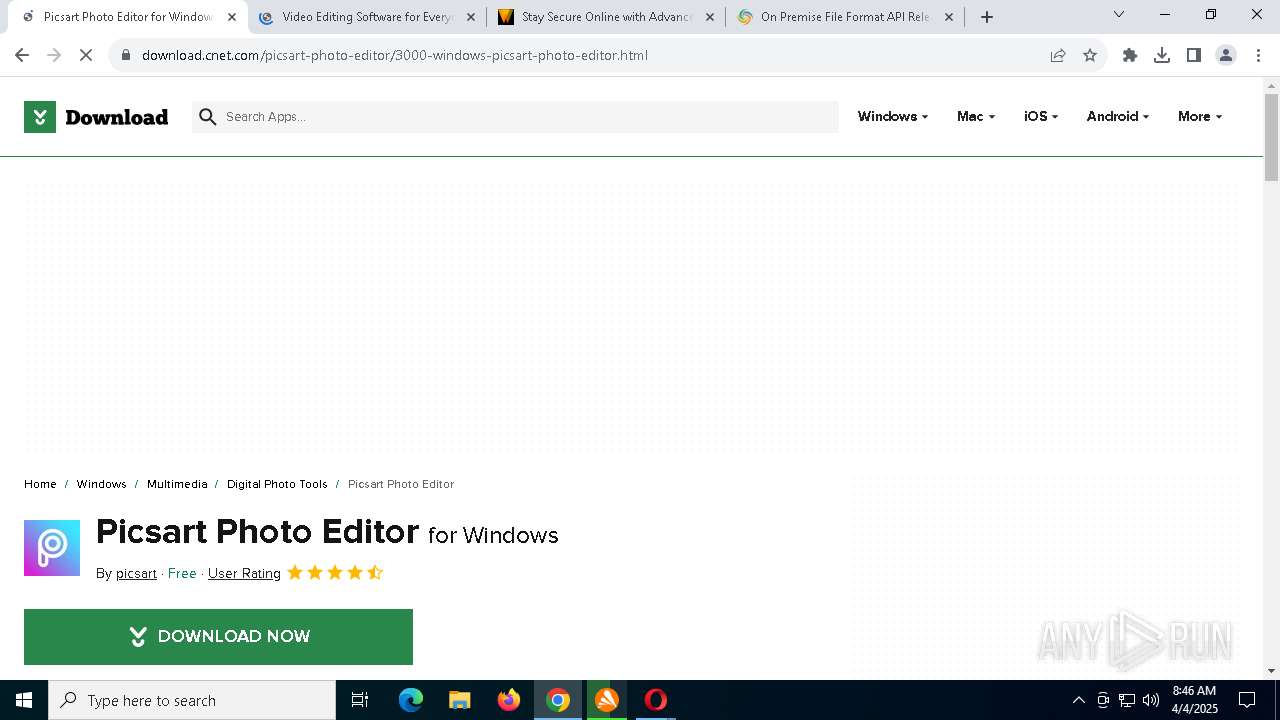Click the search magnifier icon
This screenshot has height=720, width=1280.
[208, 117]
